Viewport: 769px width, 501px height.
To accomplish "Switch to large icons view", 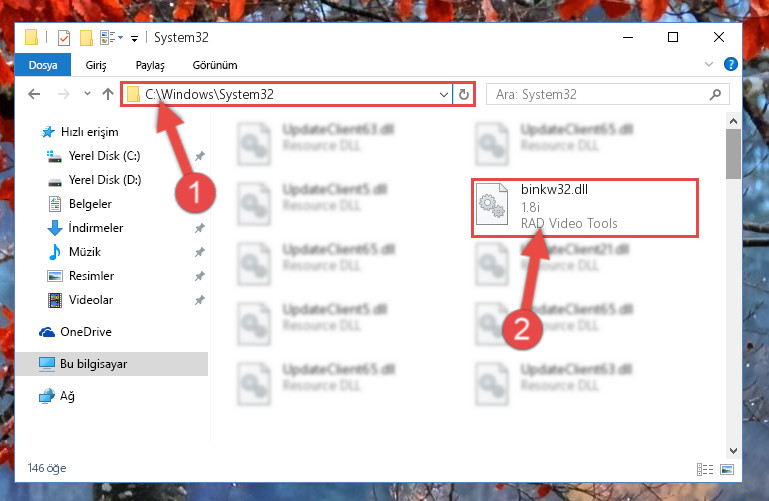I will click(727, 469).
